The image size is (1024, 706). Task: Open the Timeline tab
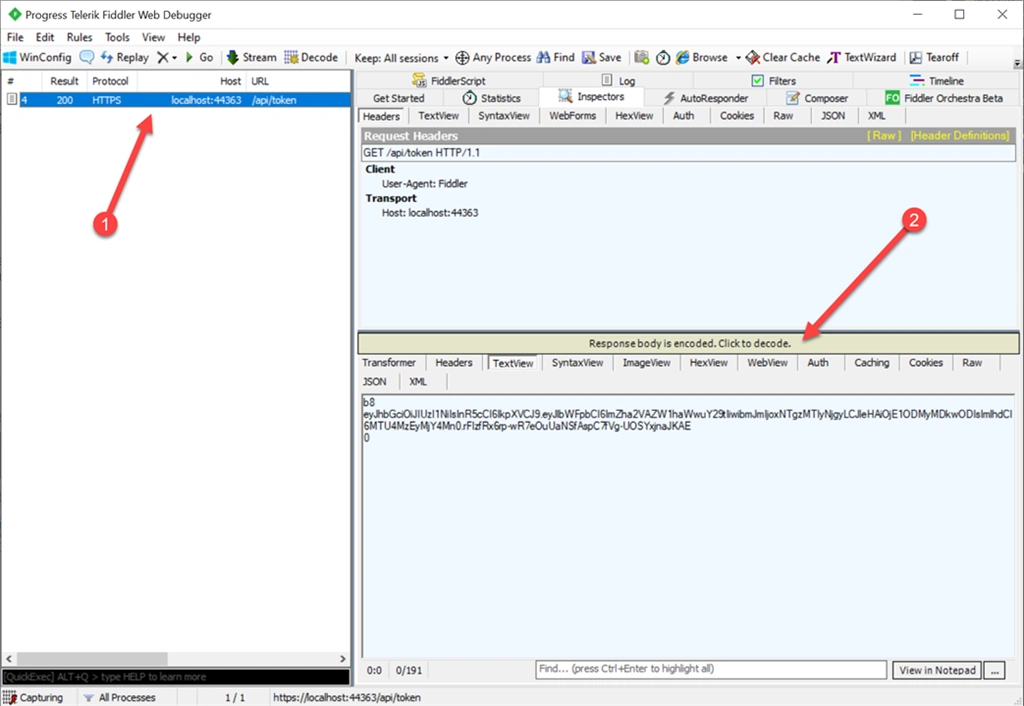point(936,80)
